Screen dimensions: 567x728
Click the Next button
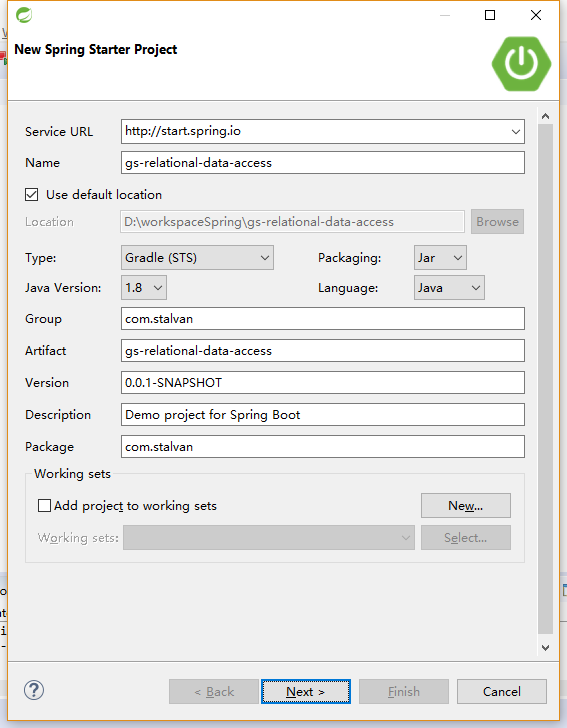(306, 692)
